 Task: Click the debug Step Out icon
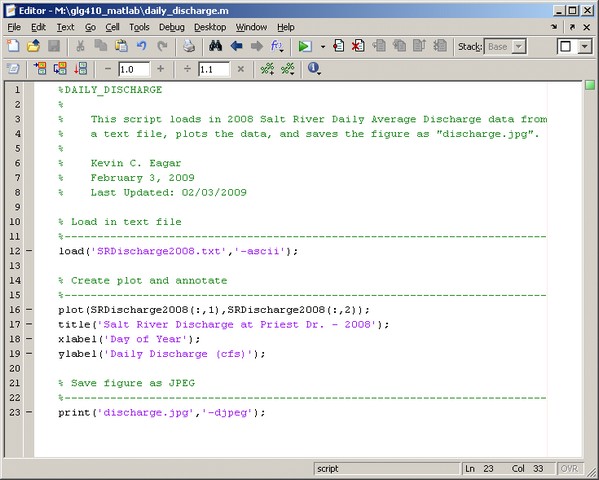pyautogui.click(x=419, y=46)
